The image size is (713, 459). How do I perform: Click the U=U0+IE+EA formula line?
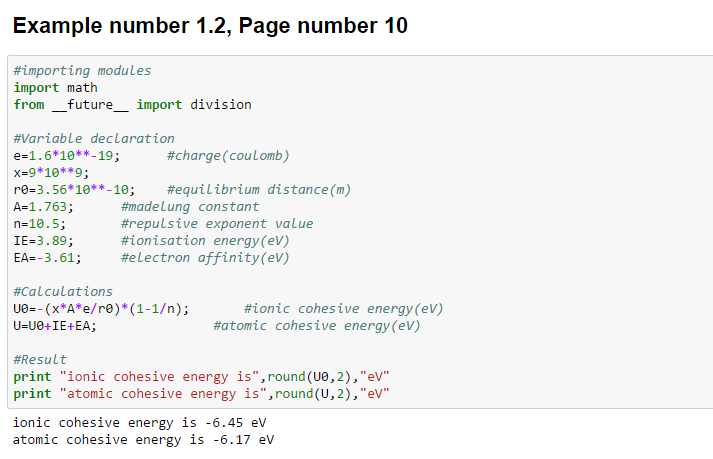pyautogui.click(x=55, y=326)
